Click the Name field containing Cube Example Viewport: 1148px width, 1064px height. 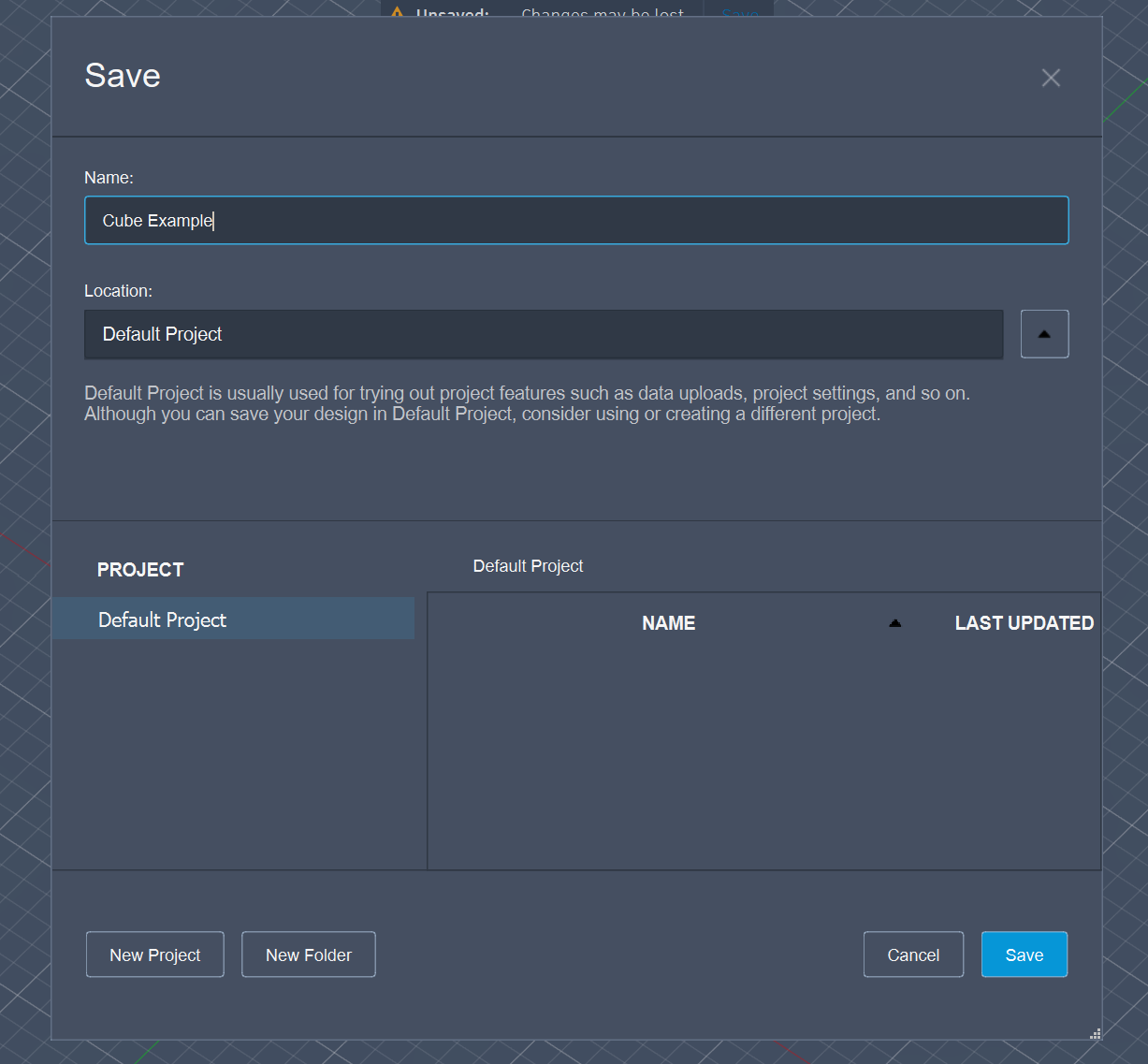pyautogui.click(x=575, y=221)
